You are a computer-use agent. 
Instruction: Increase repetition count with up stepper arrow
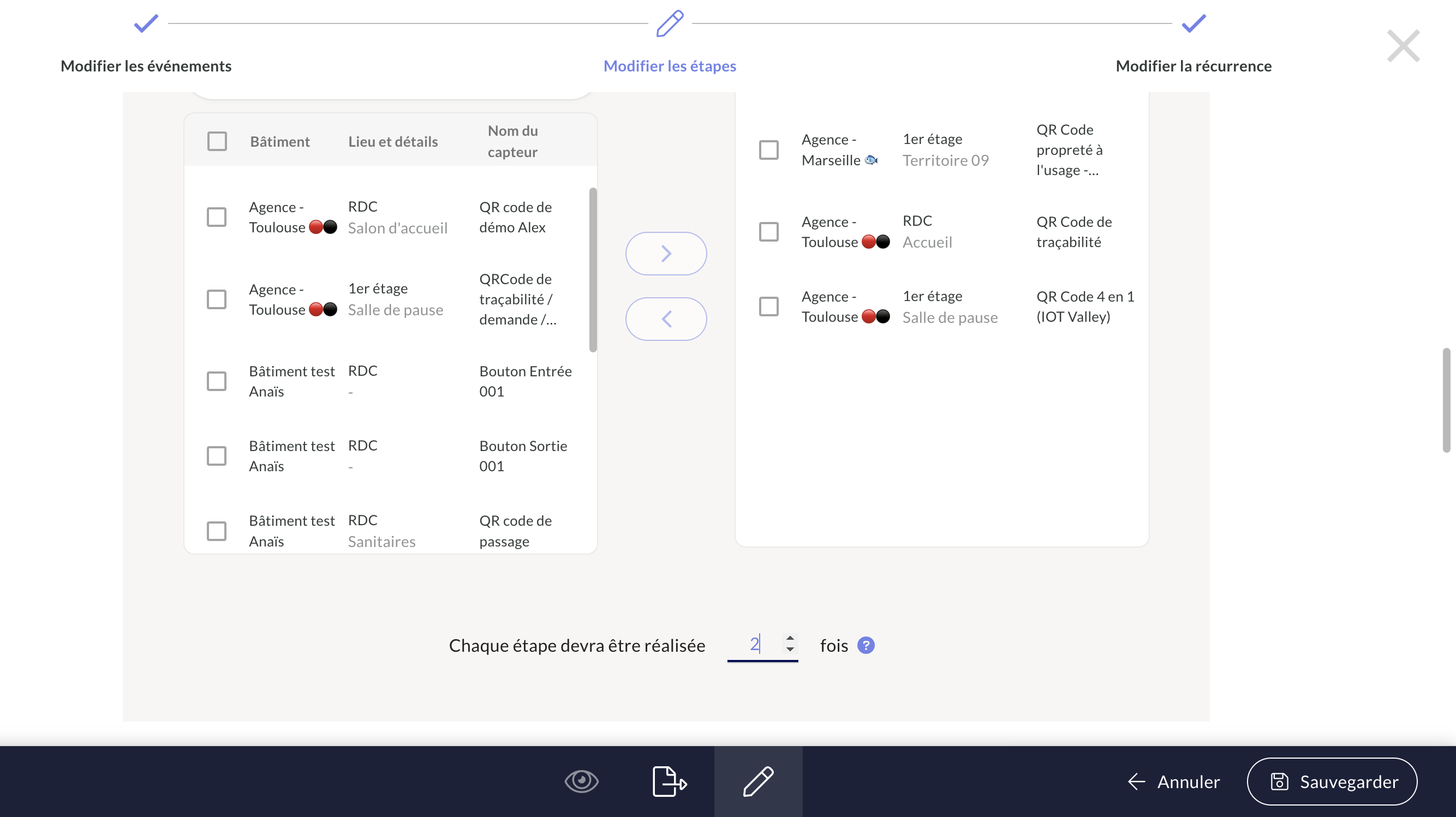pyautogui.click(x=790, y=638)
